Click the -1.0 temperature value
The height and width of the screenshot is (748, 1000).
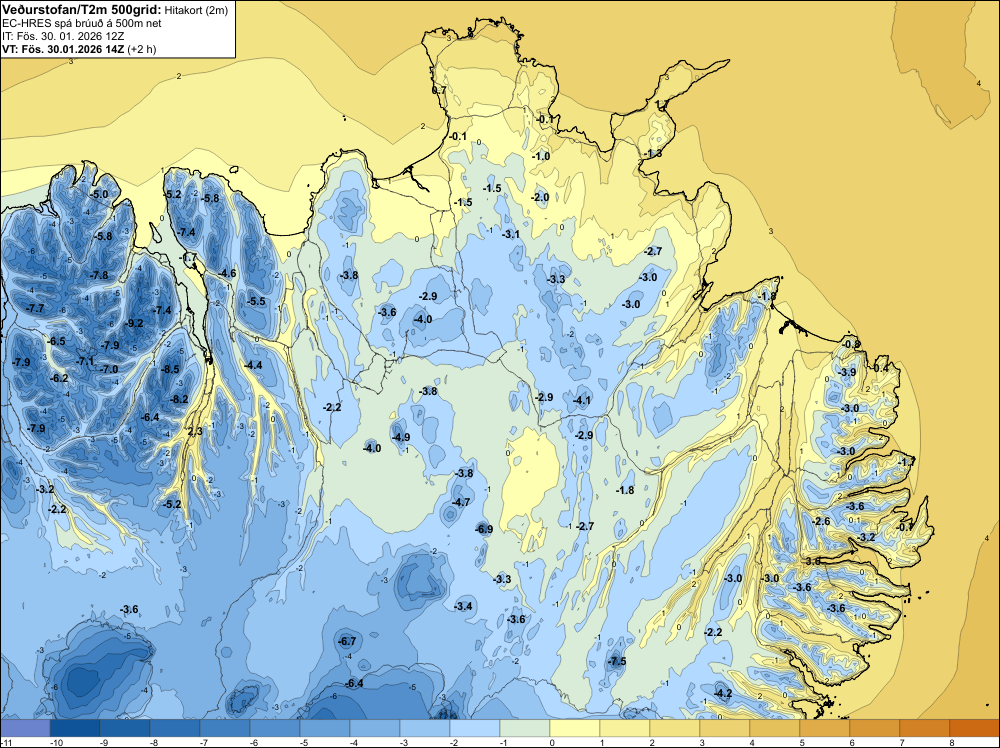coord(541,156)
